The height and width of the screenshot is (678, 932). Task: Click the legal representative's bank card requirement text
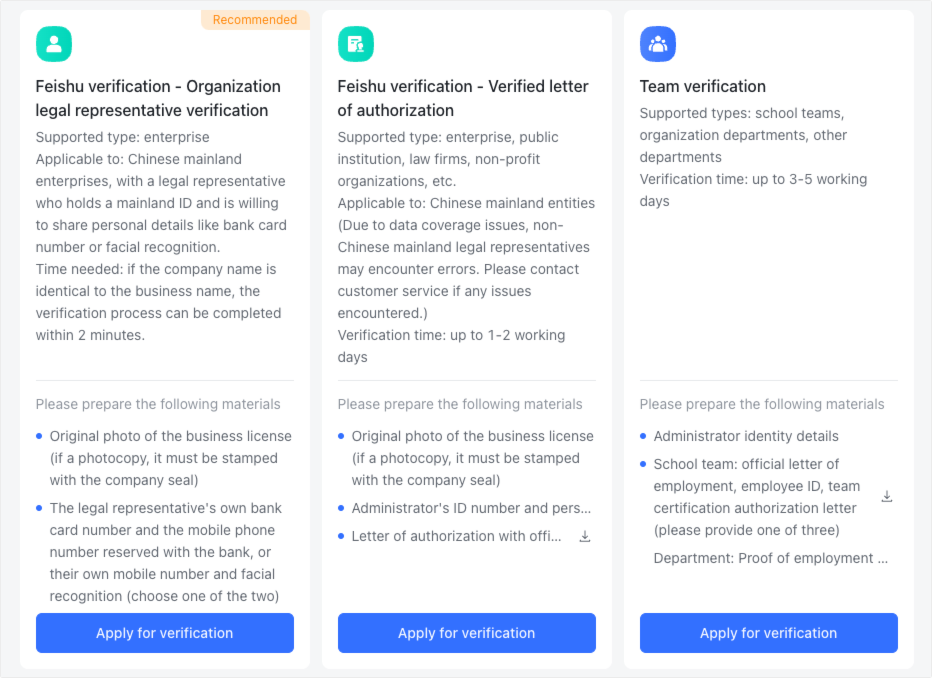click(x=165, y=552)
